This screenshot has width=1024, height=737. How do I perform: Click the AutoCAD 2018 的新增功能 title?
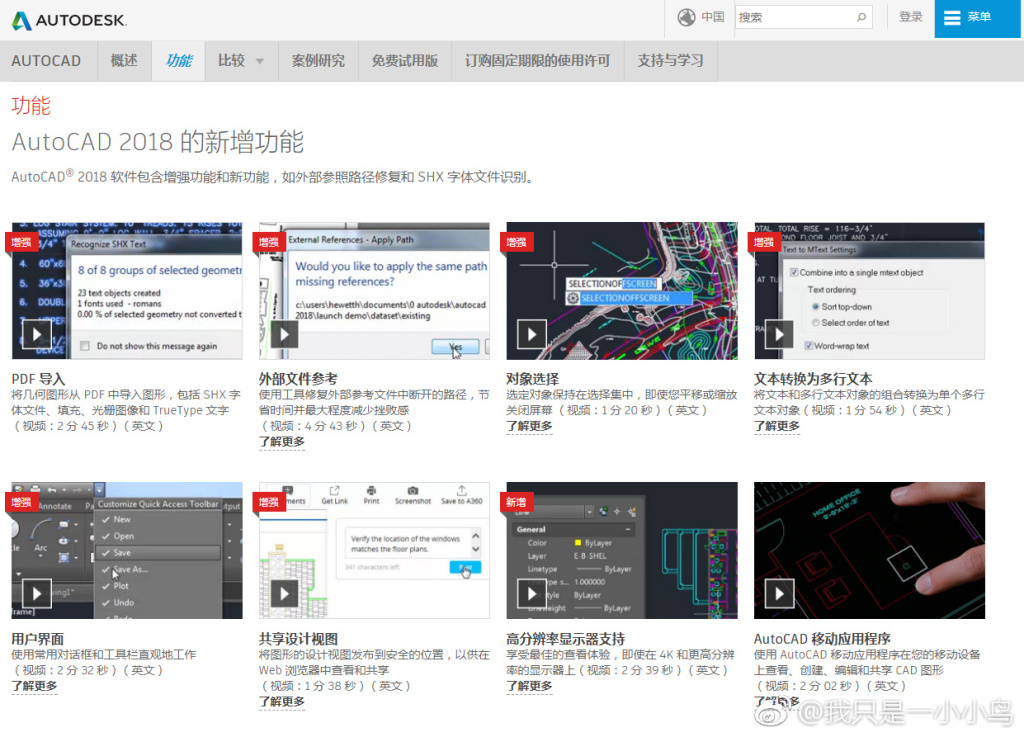158,142
